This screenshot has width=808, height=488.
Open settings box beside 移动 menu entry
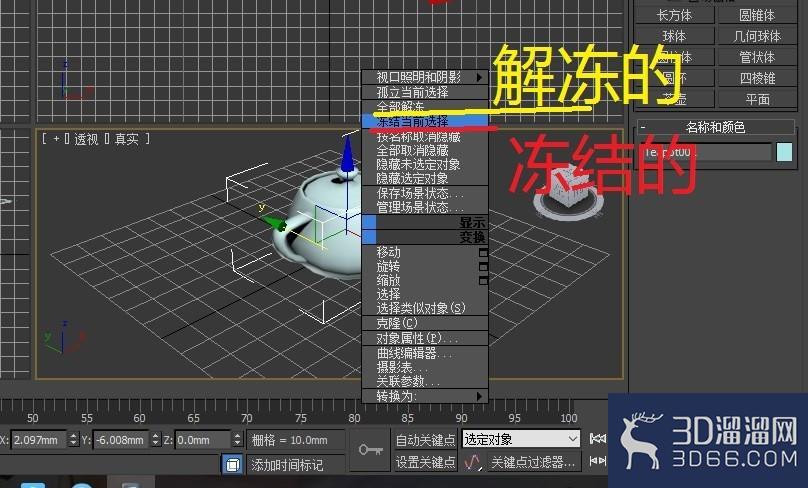tap(483, 253)
